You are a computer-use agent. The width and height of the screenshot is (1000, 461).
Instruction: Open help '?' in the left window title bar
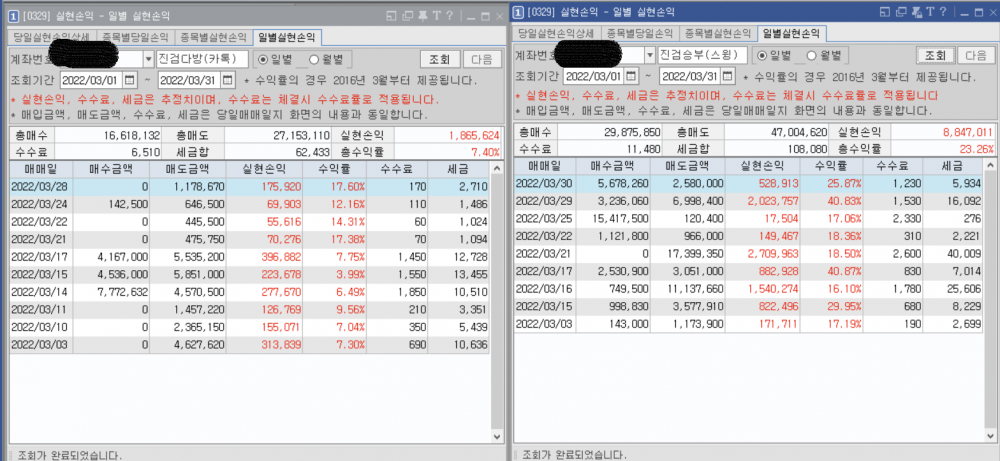pos(450,14)
